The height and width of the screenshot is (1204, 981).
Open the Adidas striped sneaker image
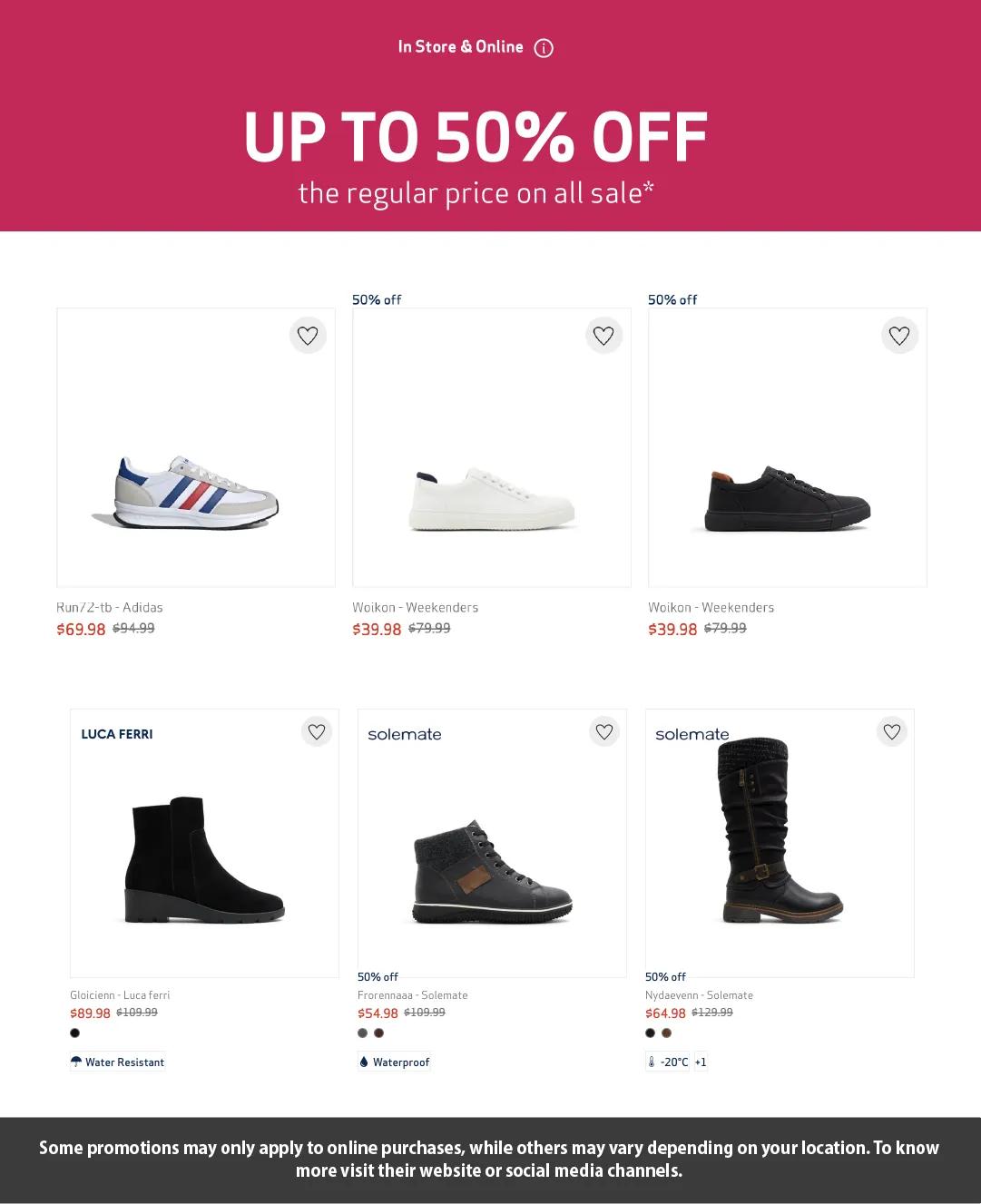(196, 493)
